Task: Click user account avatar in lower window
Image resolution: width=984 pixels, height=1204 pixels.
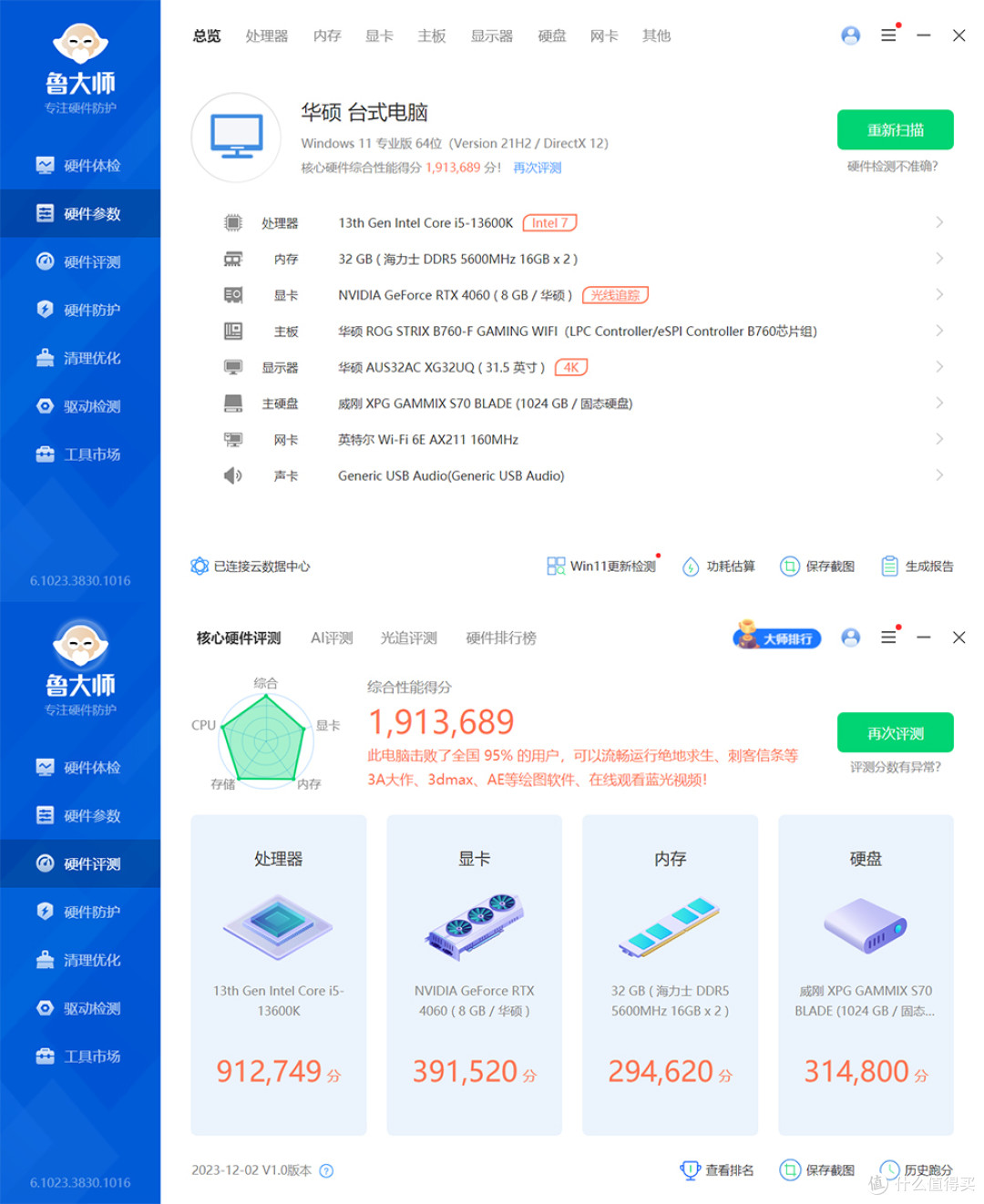Action: [850, 638]
